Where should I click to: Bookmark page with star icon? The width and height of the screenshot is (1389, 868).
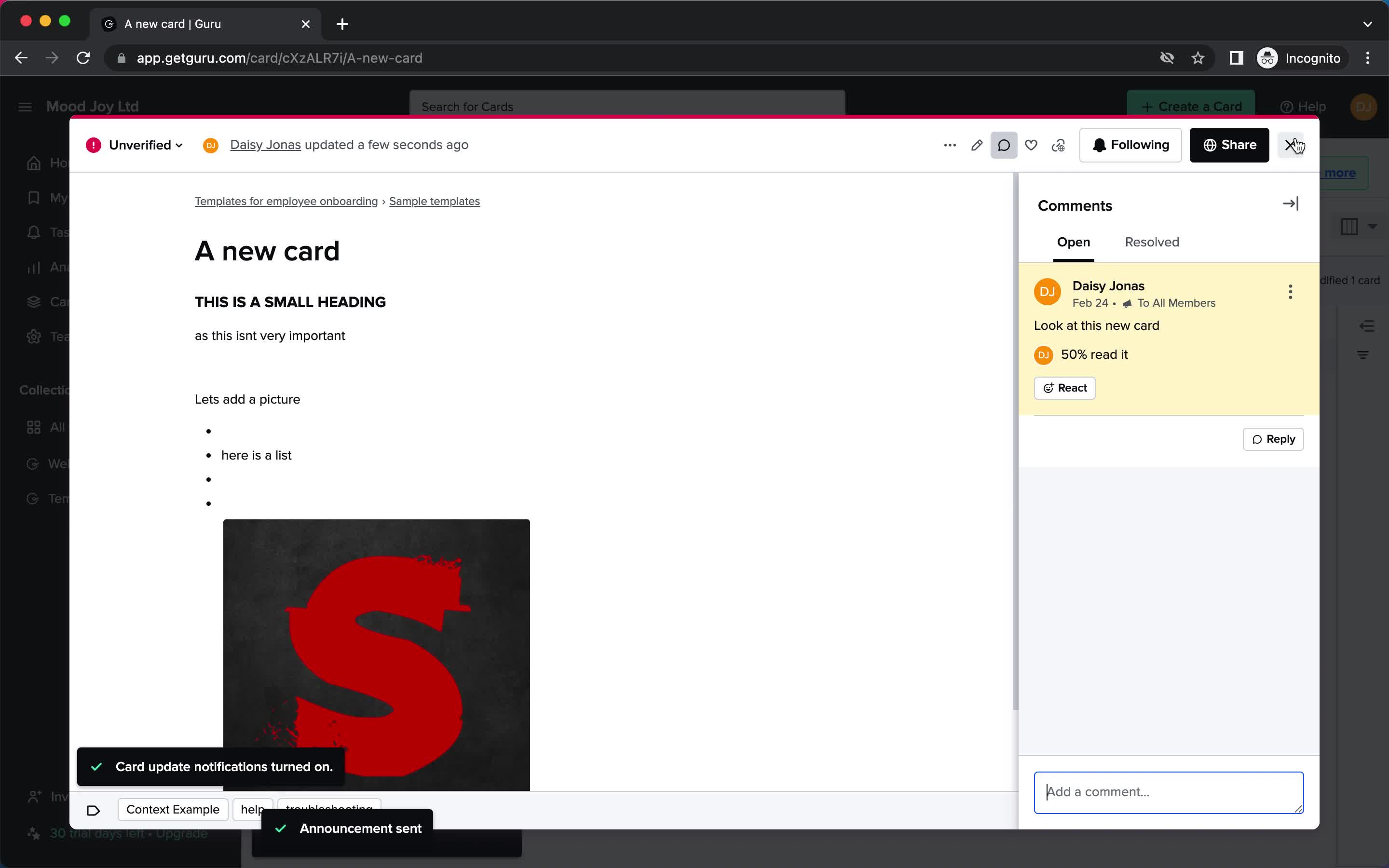[1198, 58]
